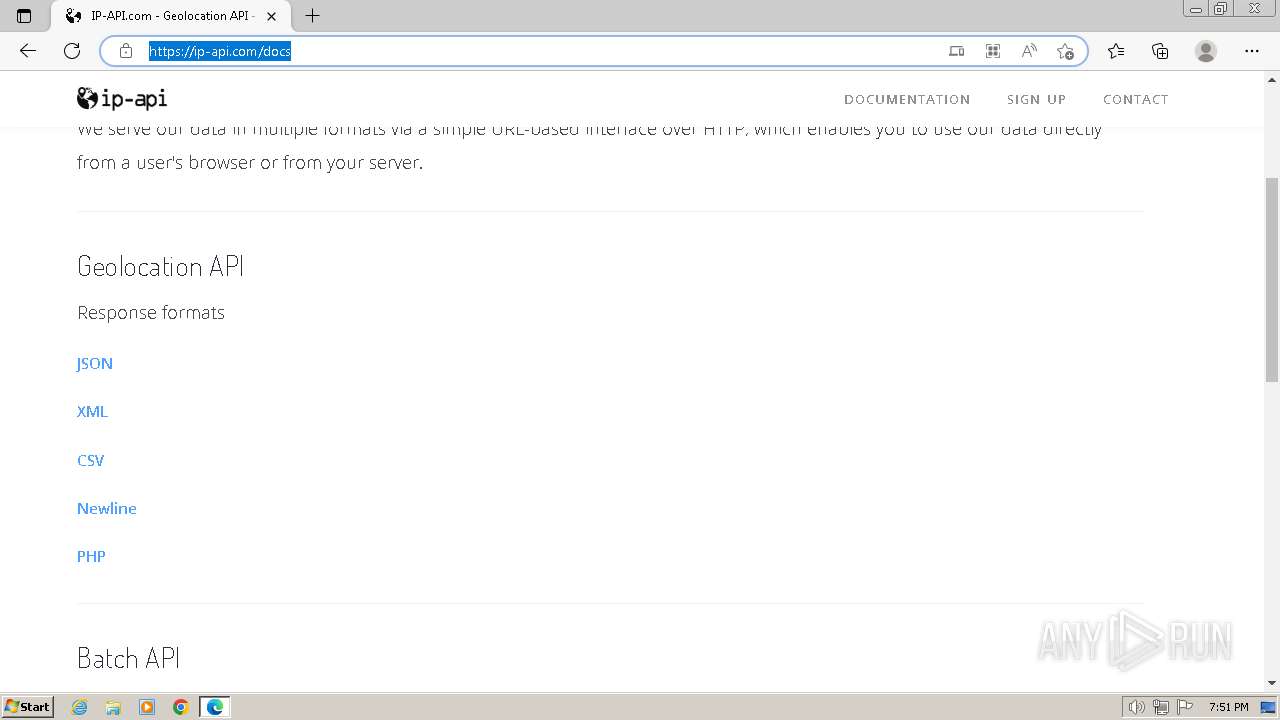The height and width of the screenshot is (720, 1280).
Task: Click the volume speaker tray icon
Action: point(1137,707)
